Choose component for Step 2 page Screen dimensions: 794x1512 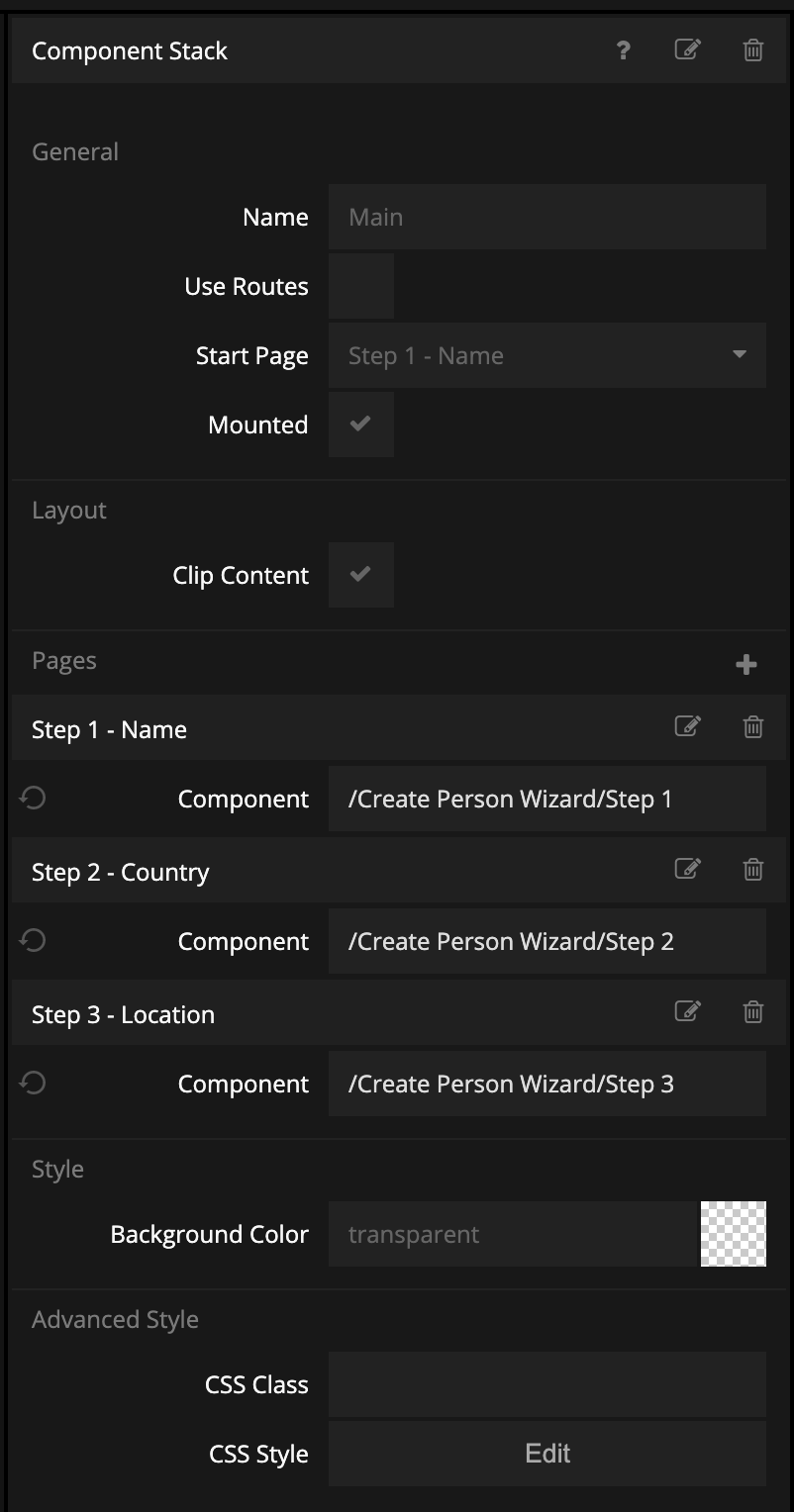[x=546, y=941]
